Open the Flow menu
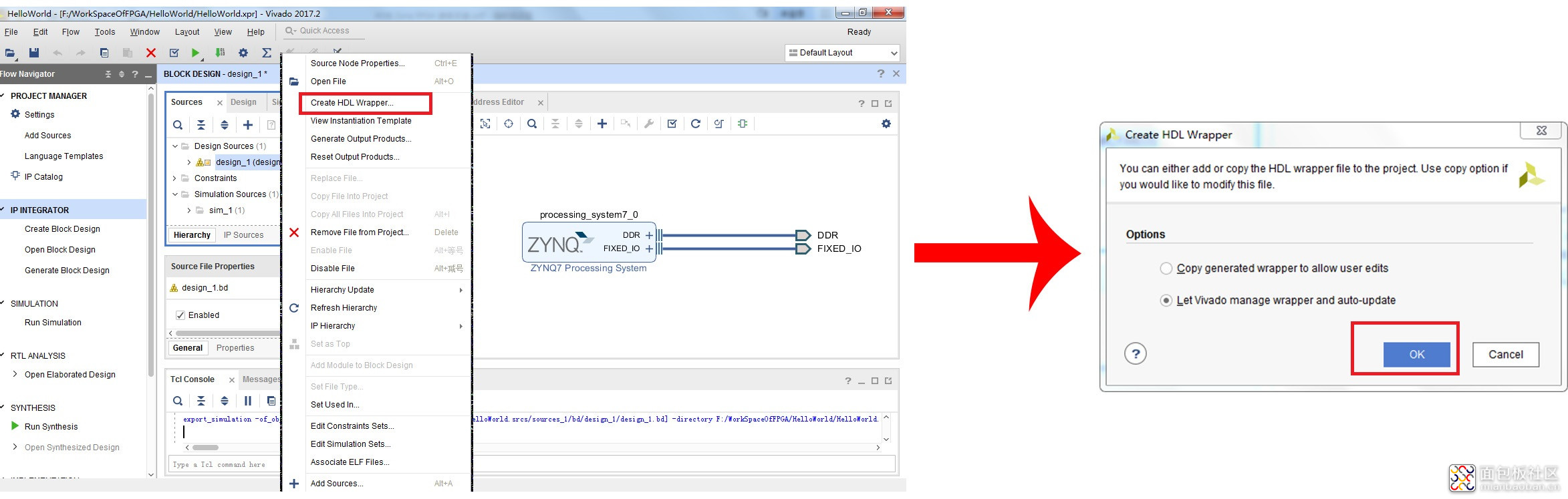Viewport: 1568px width, 499px height. (x=71, y=32)
